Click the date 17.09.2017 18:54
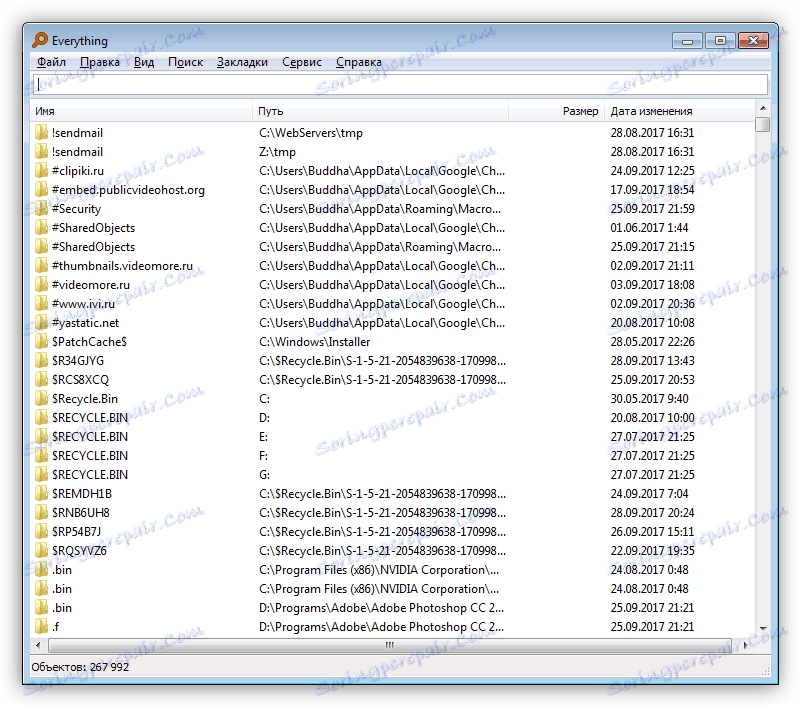This screenshot has width=801, height=707. tap(652, 190)
